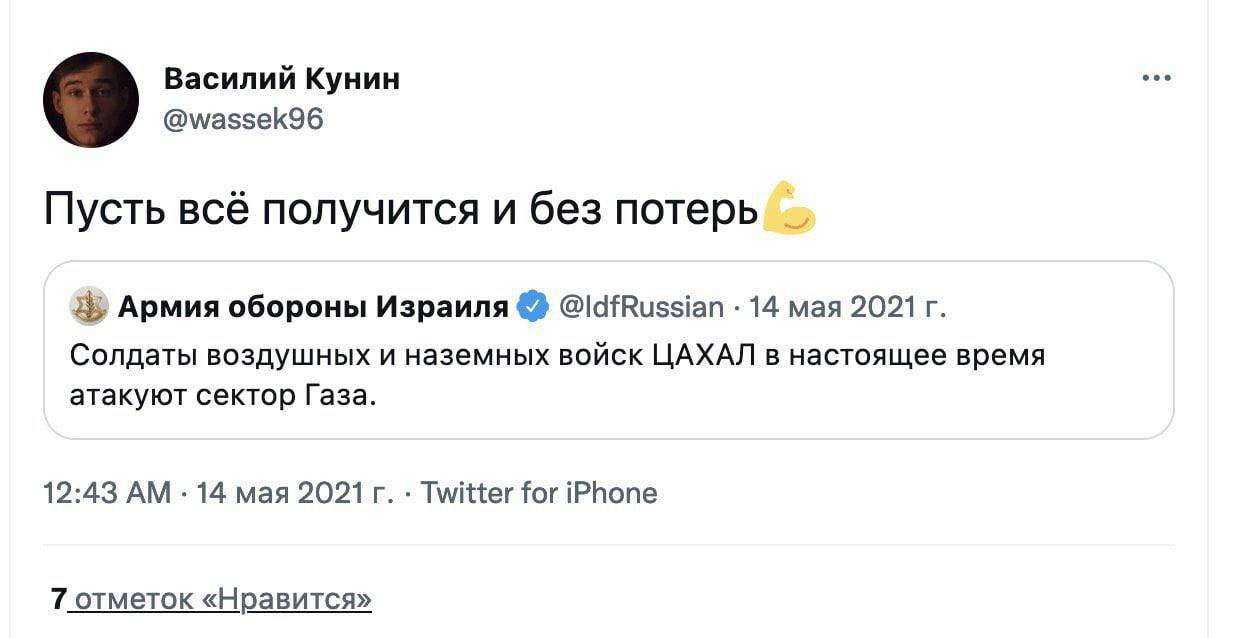
Task: Open the отметок «Нравится» likes list
Action: (224, 599)
